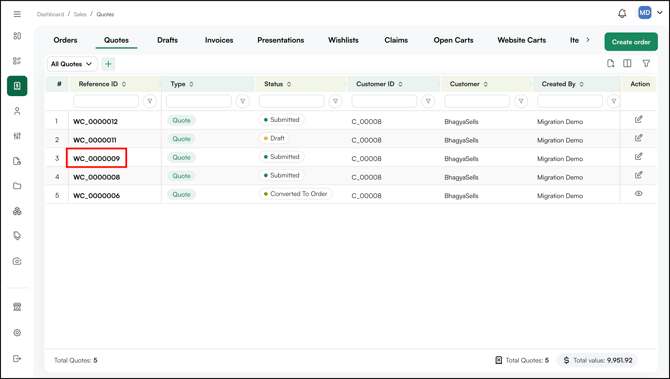Open the price tag icon in sidebar

pos(17,236)
